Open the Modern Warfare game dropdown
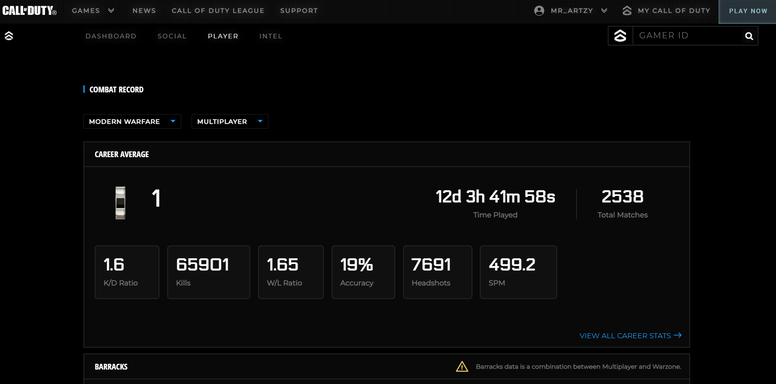 (x=132, y=122)
